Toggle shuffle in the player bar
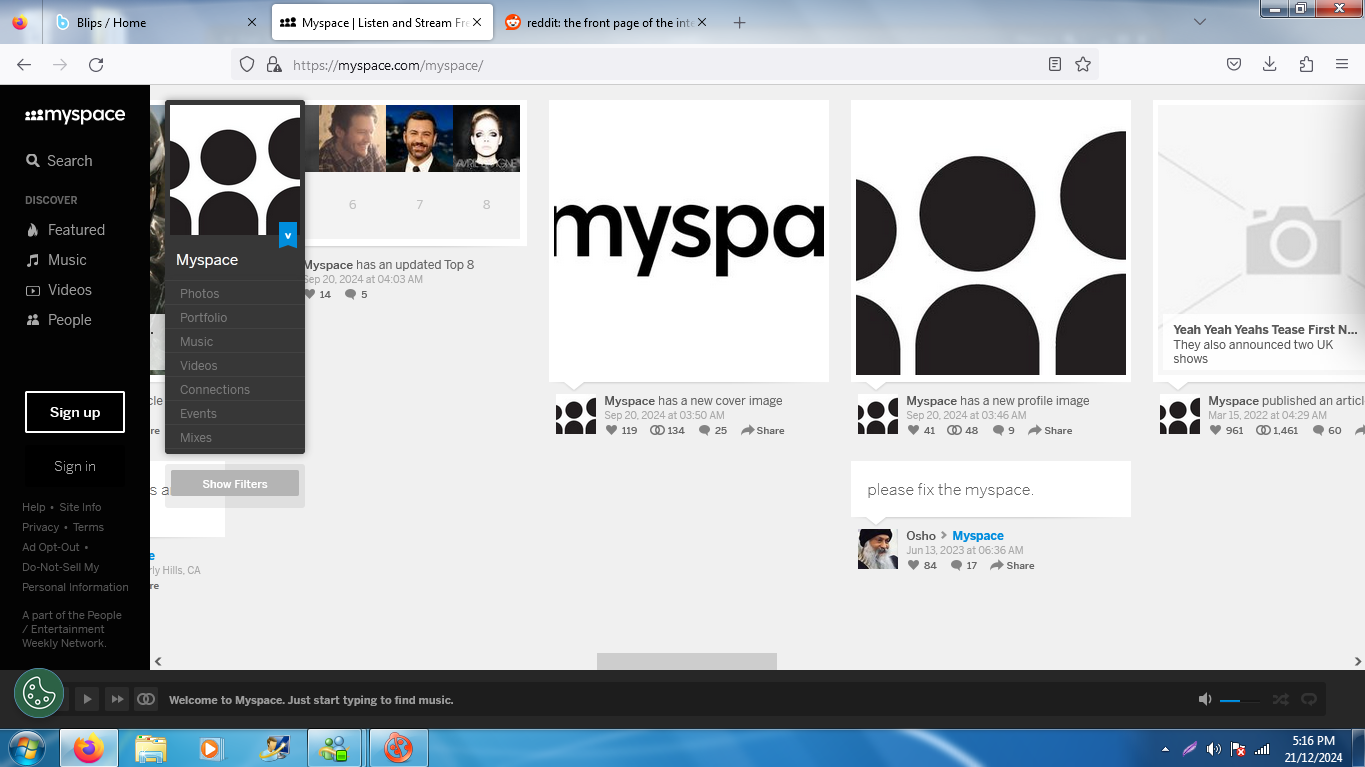1365x767 pixels. coord(1280,700)
